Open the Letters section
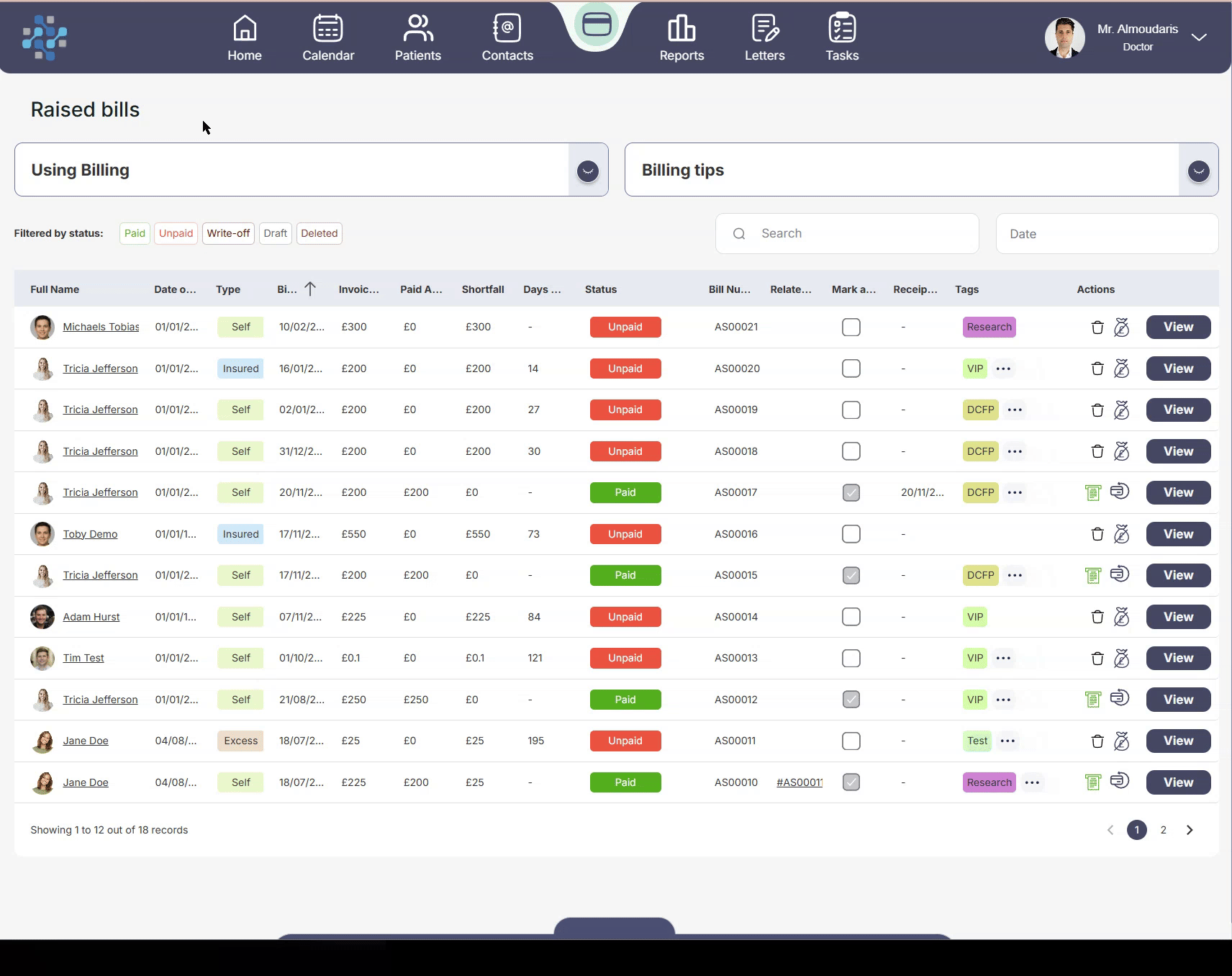Screen dimensions: 1232x976 pyautogui.click(x=764, y=38)
